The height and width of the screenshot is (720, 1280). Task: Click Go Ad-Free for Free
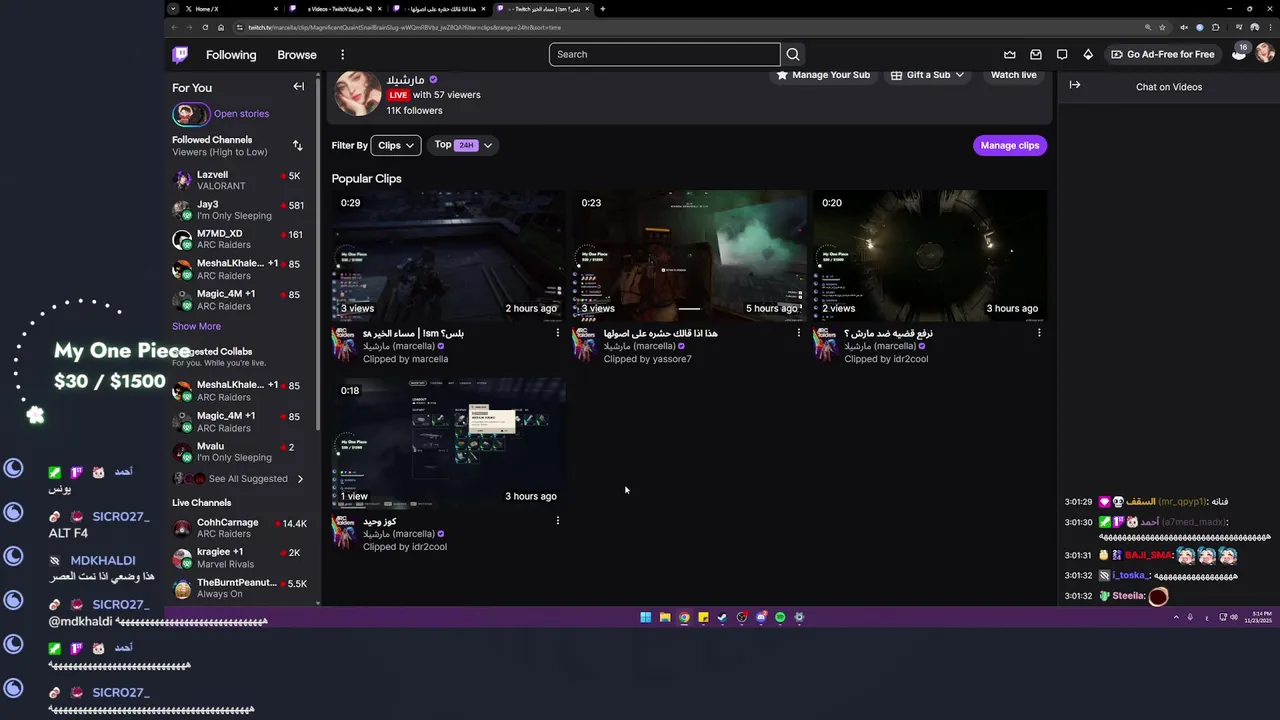1162,54
